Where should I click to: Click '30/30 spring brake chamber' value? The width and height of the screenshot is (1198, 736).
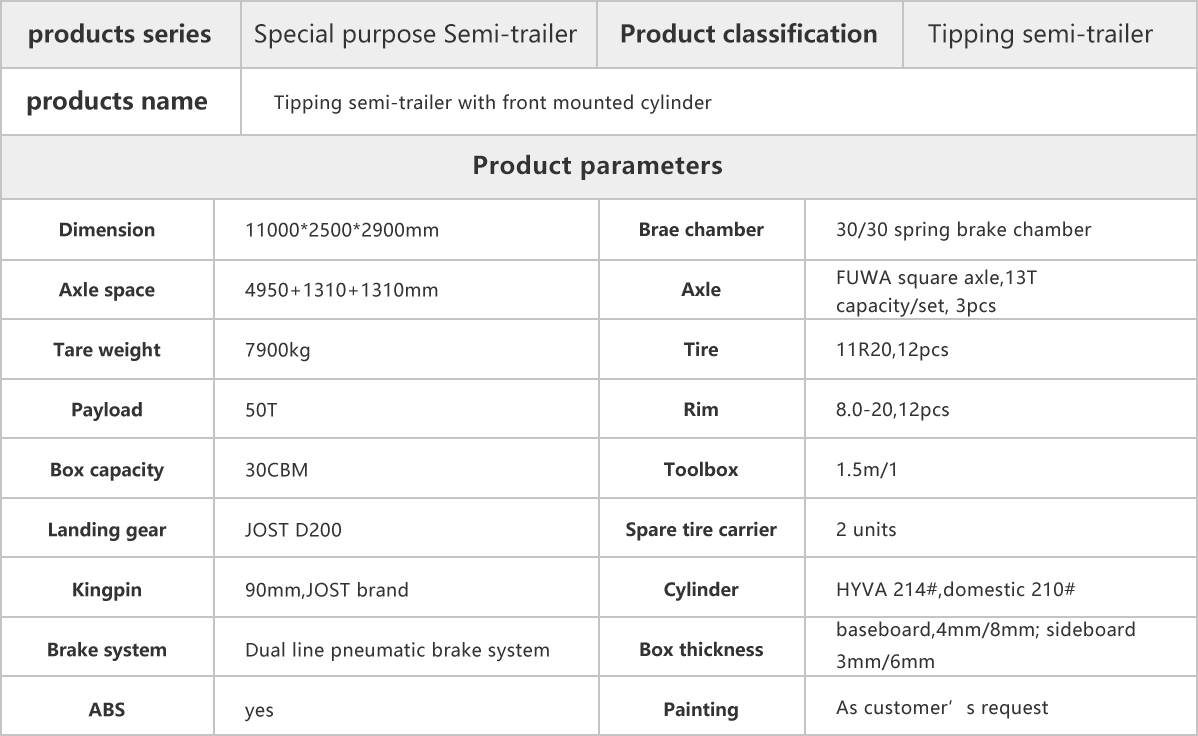[963, 230]
